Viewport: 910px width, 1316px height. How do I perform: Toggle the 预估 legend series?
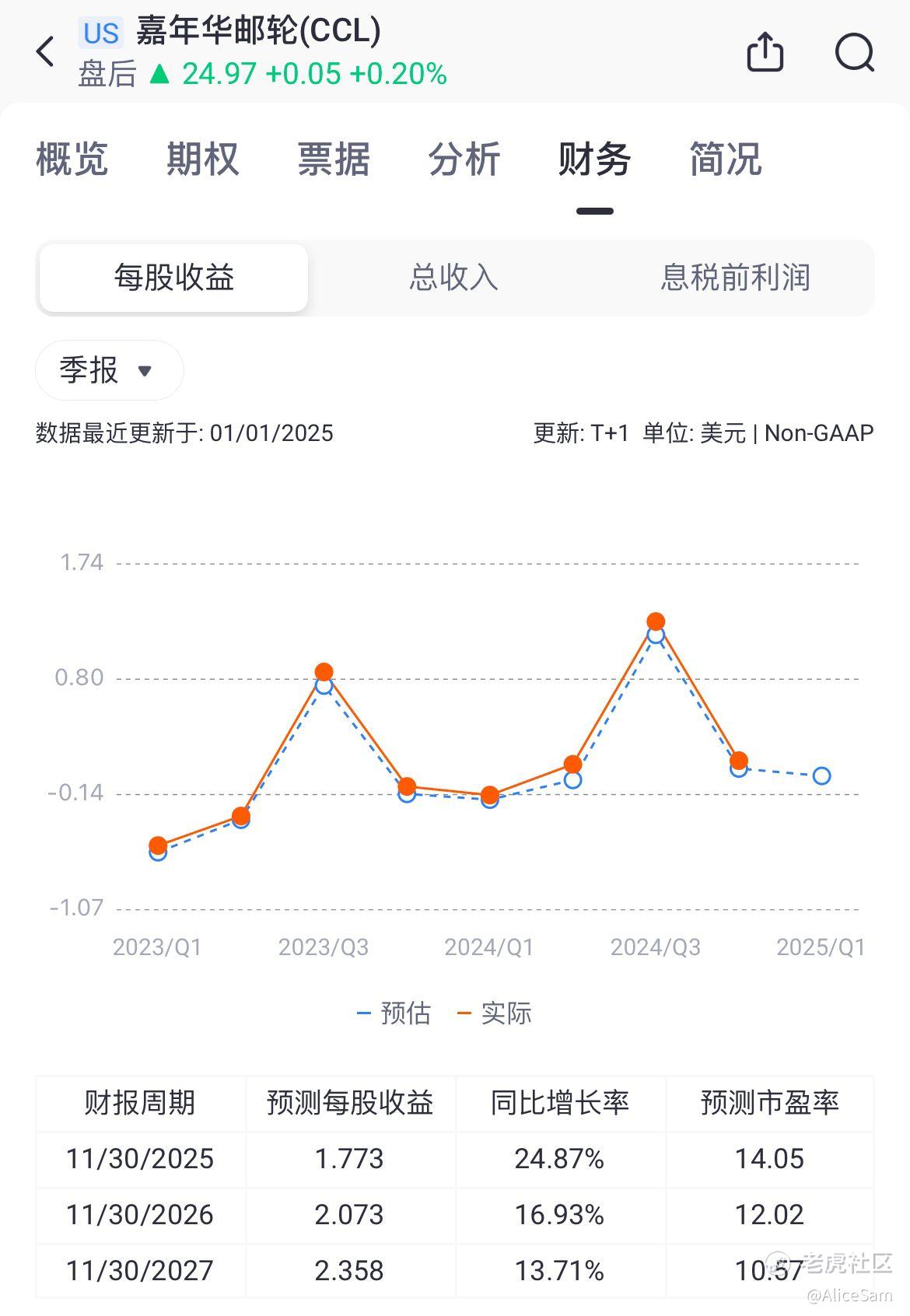pos(394,1013)
